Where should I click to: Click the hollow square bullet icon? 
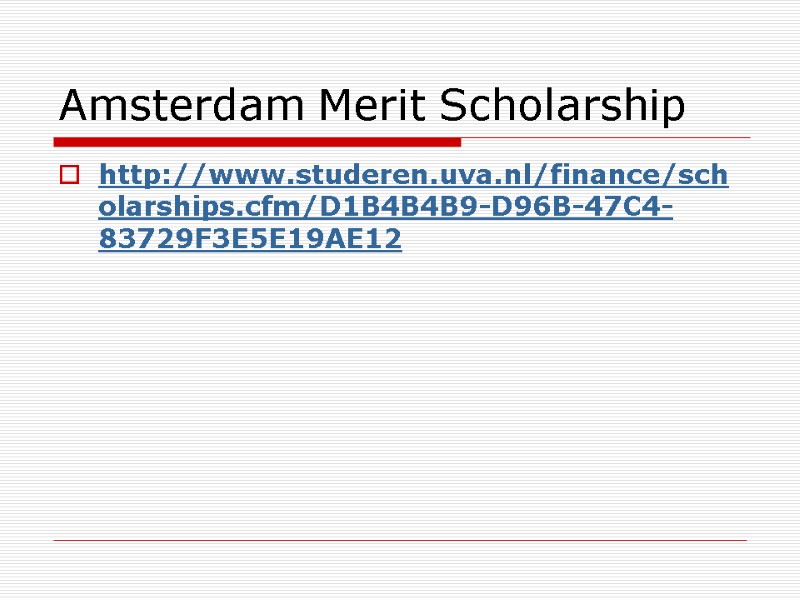(69, 177)
